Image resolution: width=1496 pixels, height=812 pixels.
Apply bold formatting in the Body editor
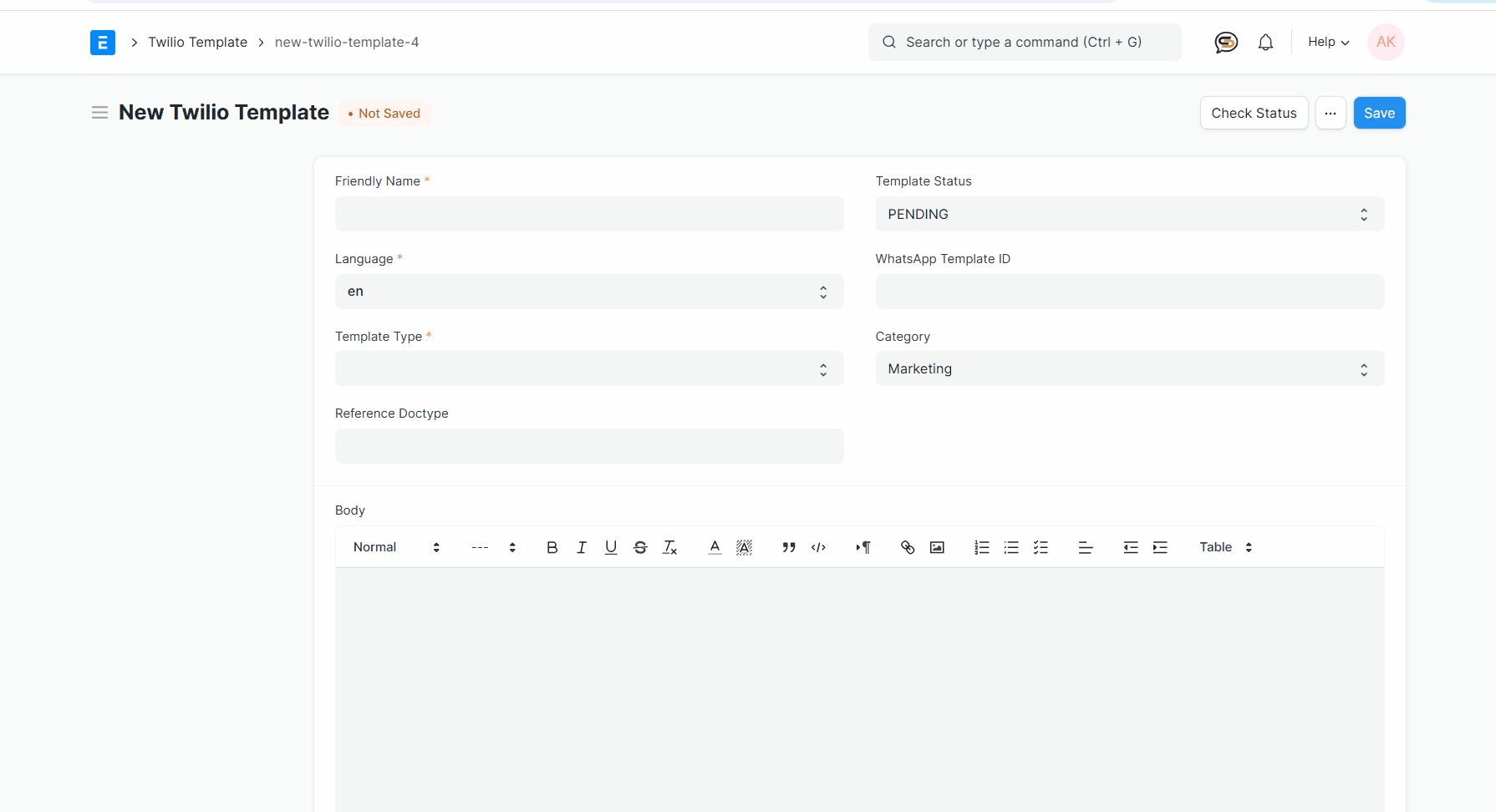pyautogui.click(x=552, y=547)
